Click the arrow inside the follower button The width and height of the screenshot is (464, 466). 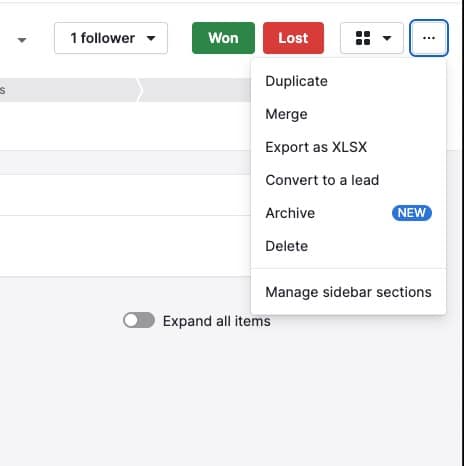[151, 38]
